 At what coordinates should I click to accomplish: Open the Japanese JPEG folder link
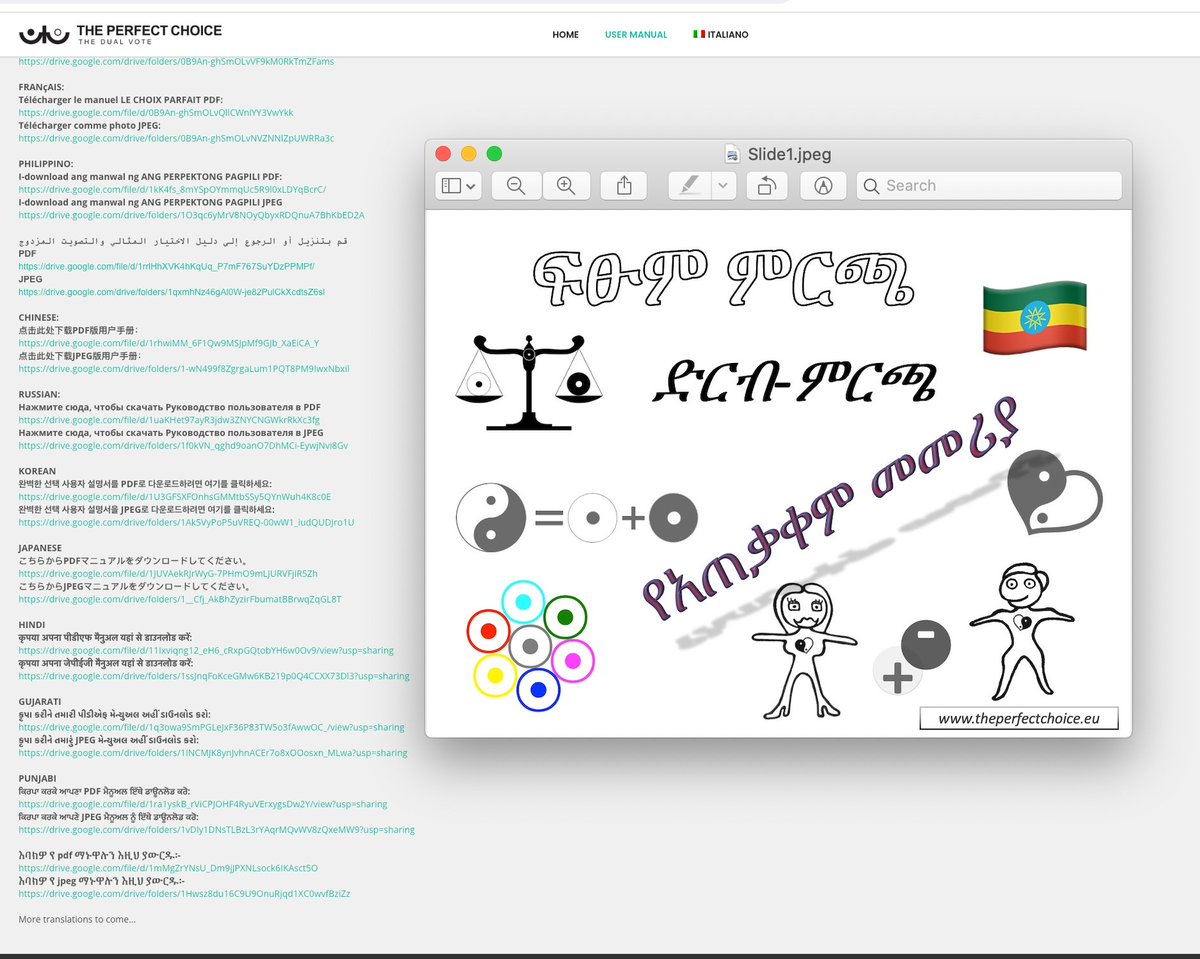180,599
